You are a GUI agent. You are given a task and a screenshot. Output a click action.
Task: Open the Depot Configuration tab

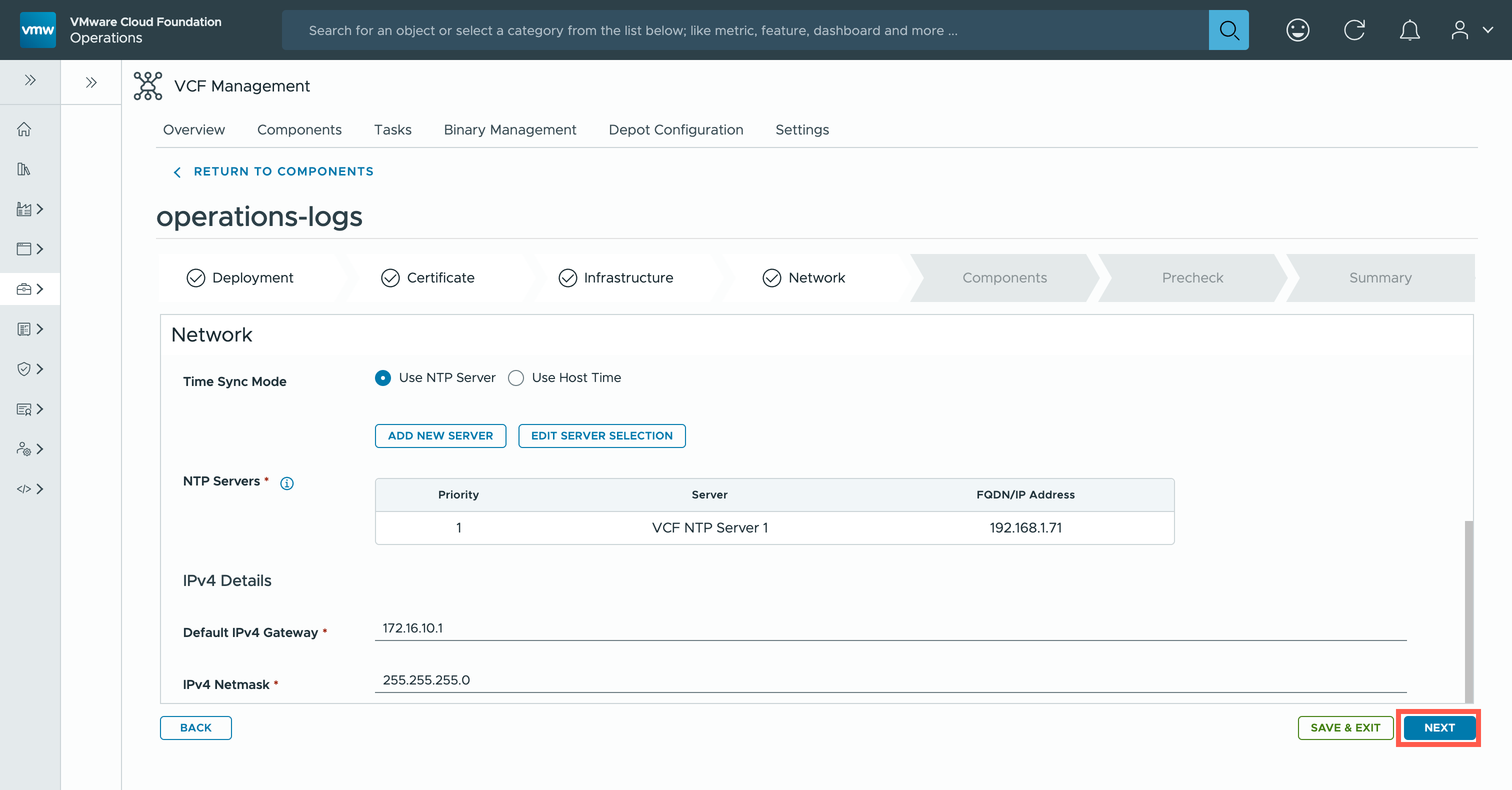coord(675,129)
